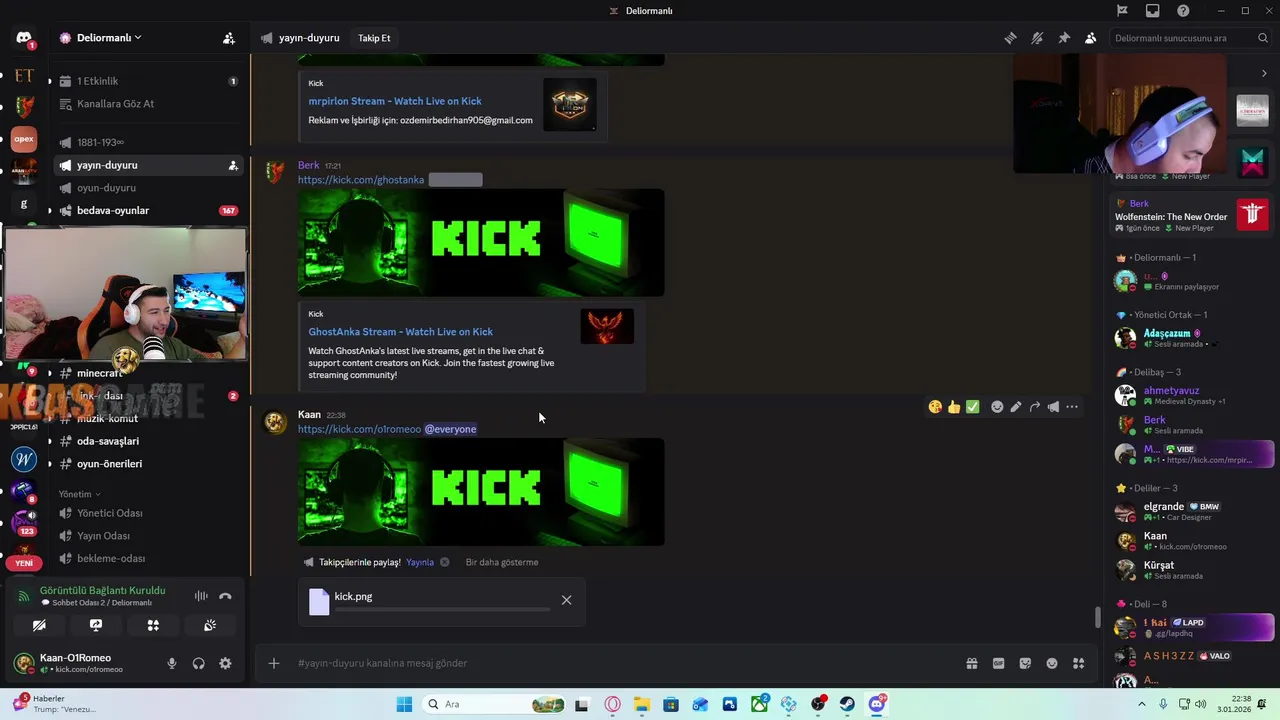Open the GIF picker

pyautogui.click(x=998, y=663)
